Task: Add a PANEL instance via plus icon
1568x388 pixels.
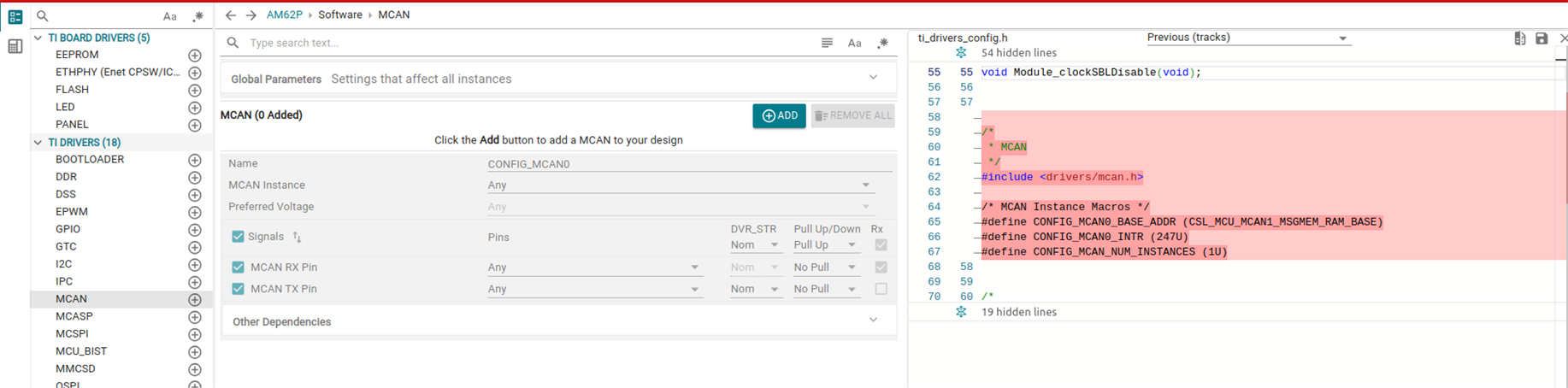Action: pyautogui.click(x=195, y=126)
